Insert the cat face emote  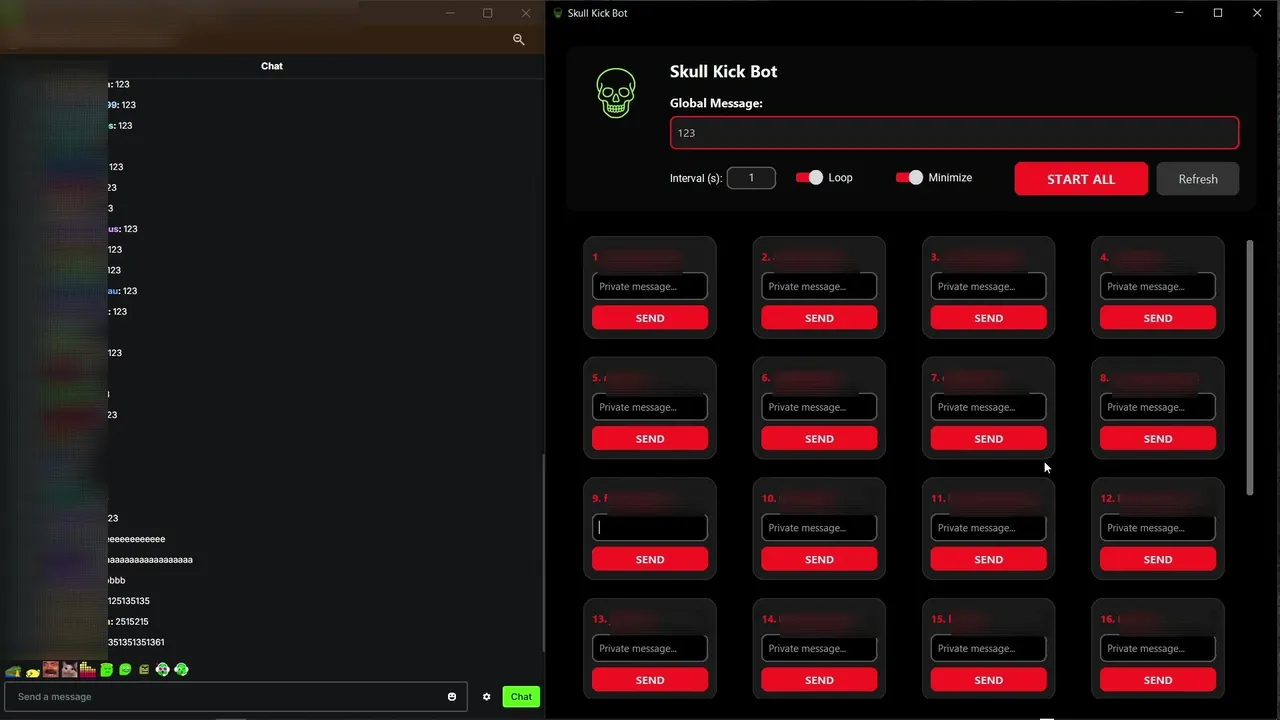[69, 670]
